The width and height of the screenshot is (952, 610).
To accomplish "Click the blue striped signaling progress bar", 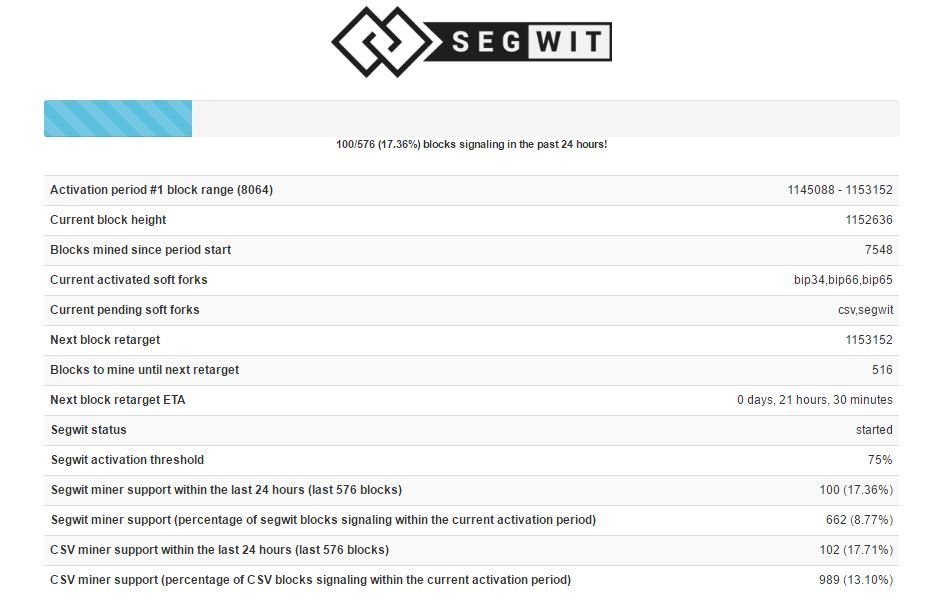I will point(118,118).
